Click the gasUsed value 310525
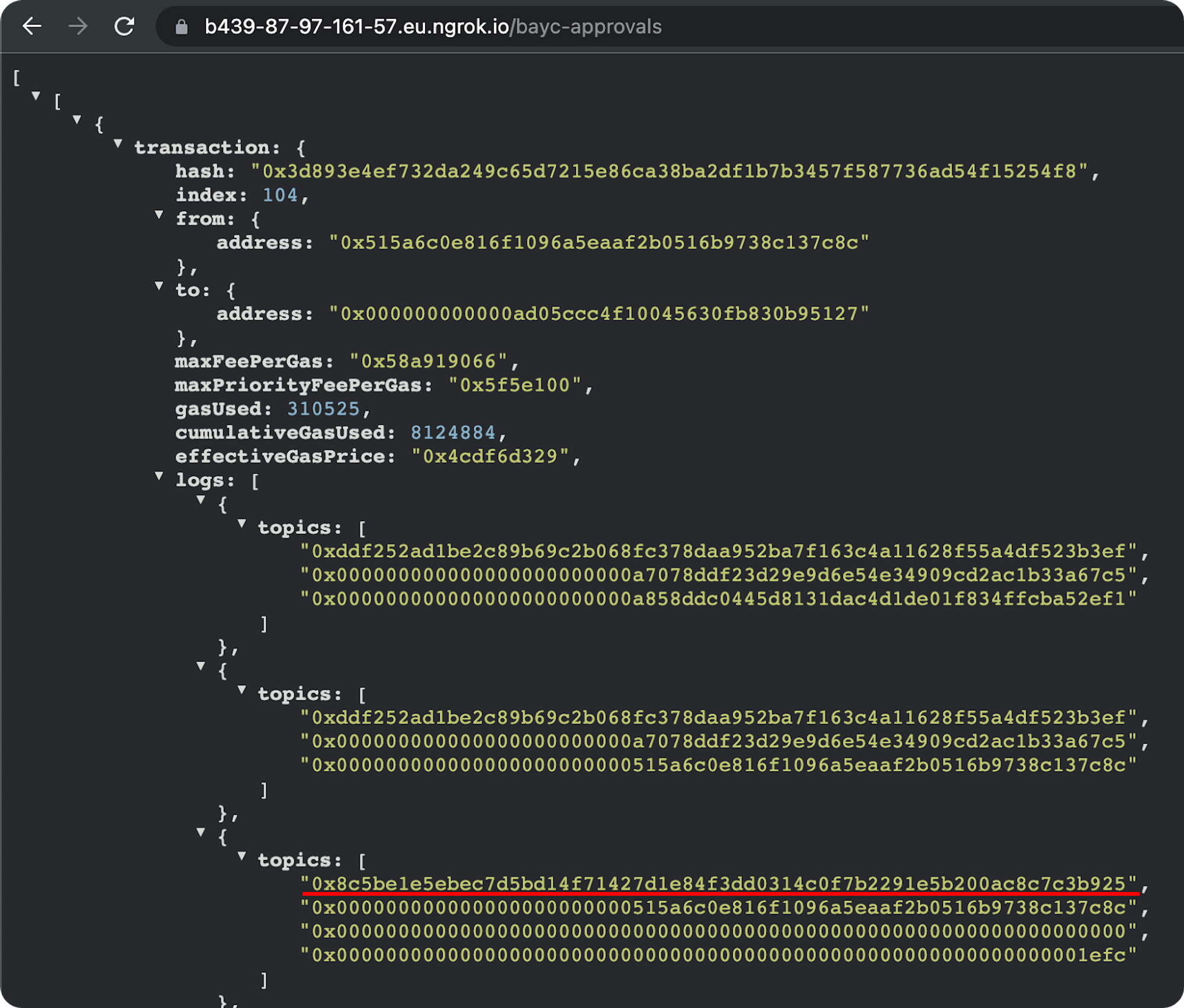 323,409
